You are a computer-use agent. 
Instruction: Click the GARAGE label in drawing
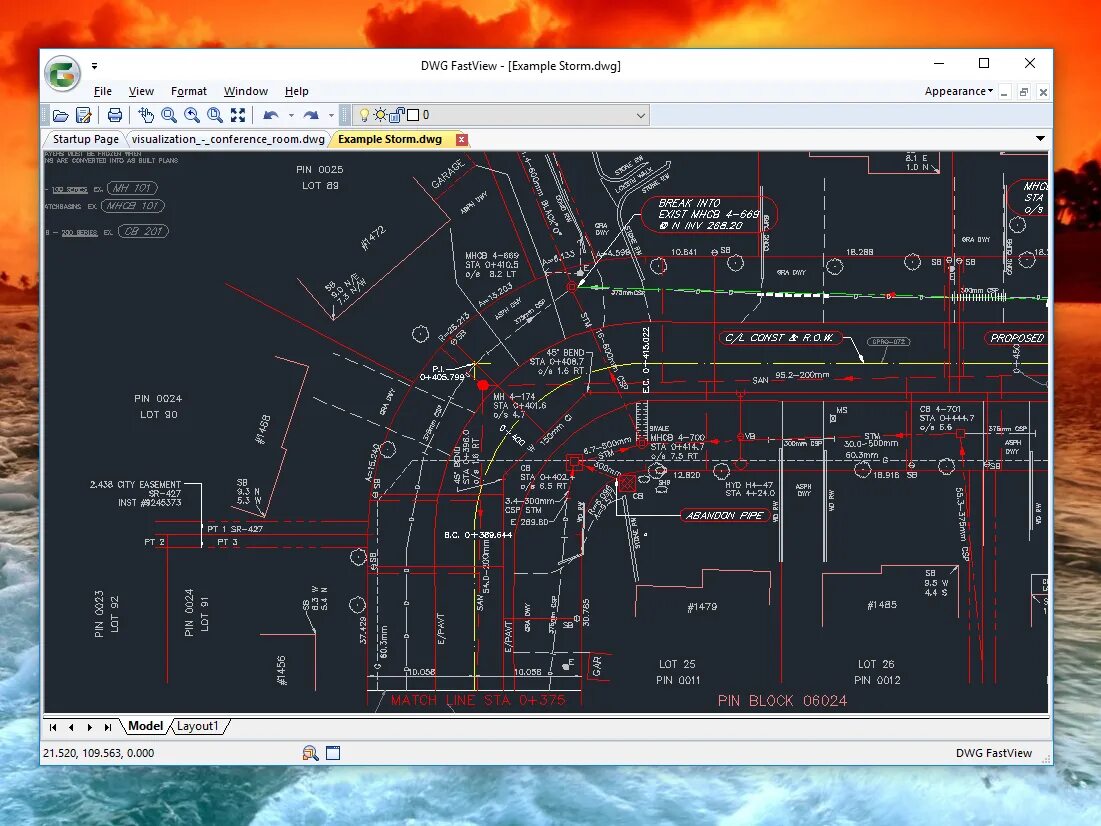[x=448, y=174]
